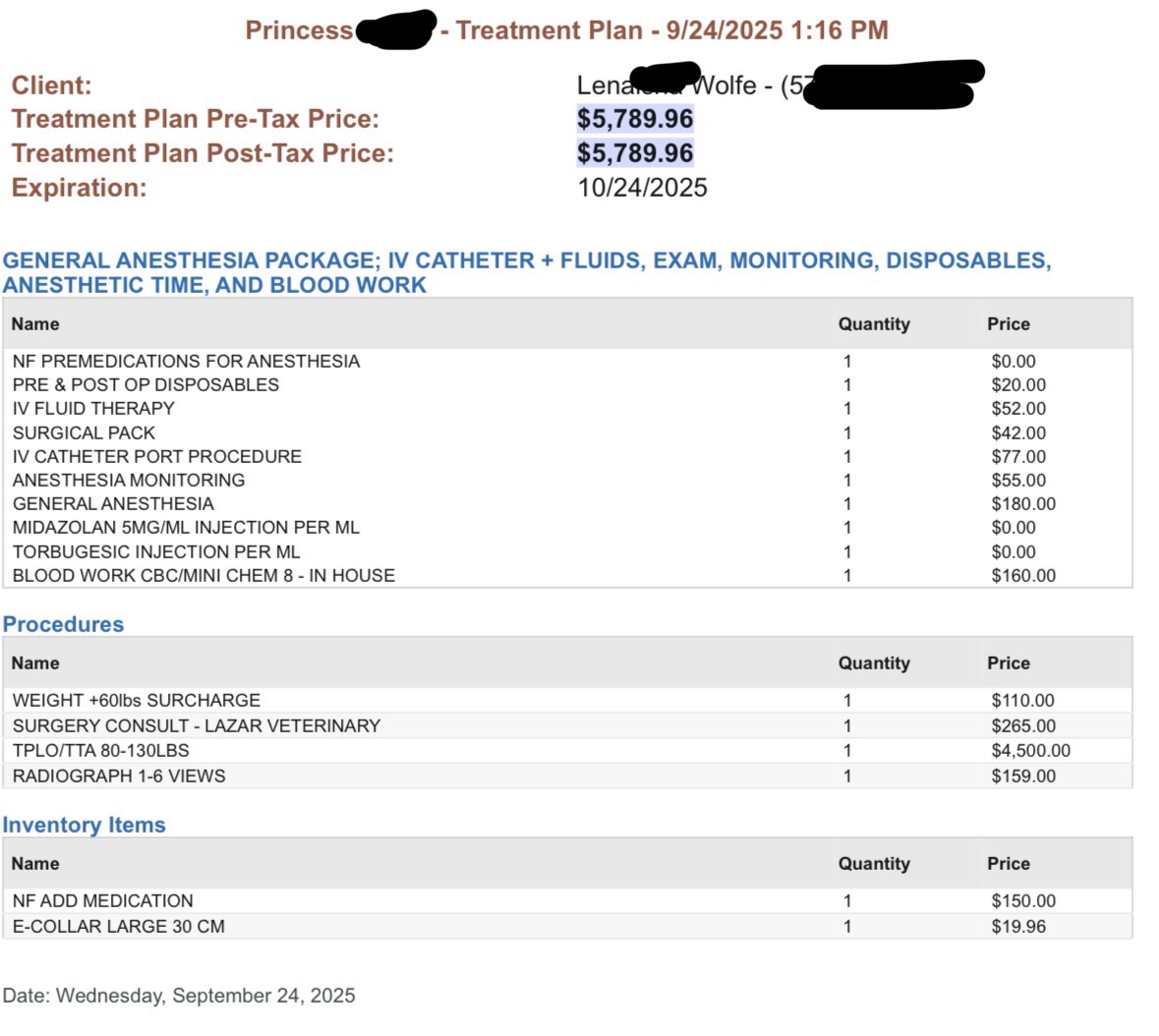Click the IV CATHETER PORT PROCEDURE item
Viewport: 1159px width, 1036px height.
click(156, 457)
